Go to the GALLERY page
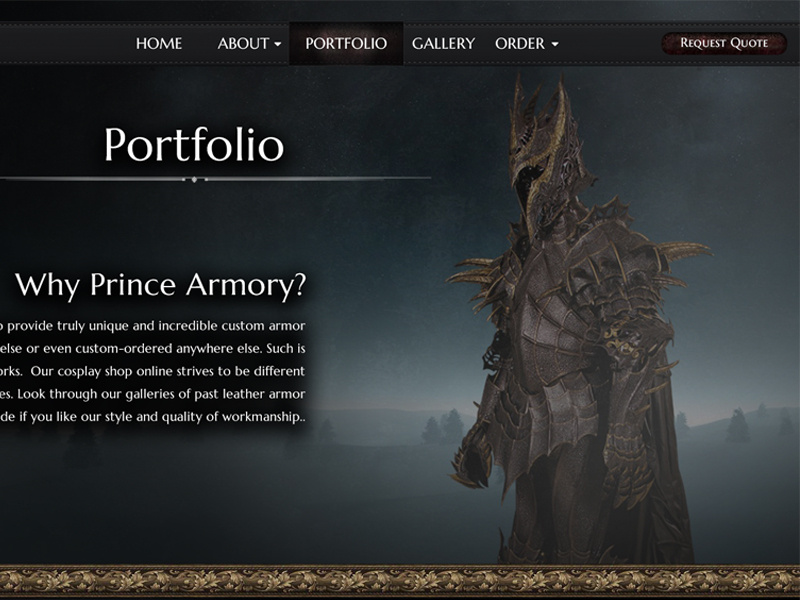 [443, 43]
